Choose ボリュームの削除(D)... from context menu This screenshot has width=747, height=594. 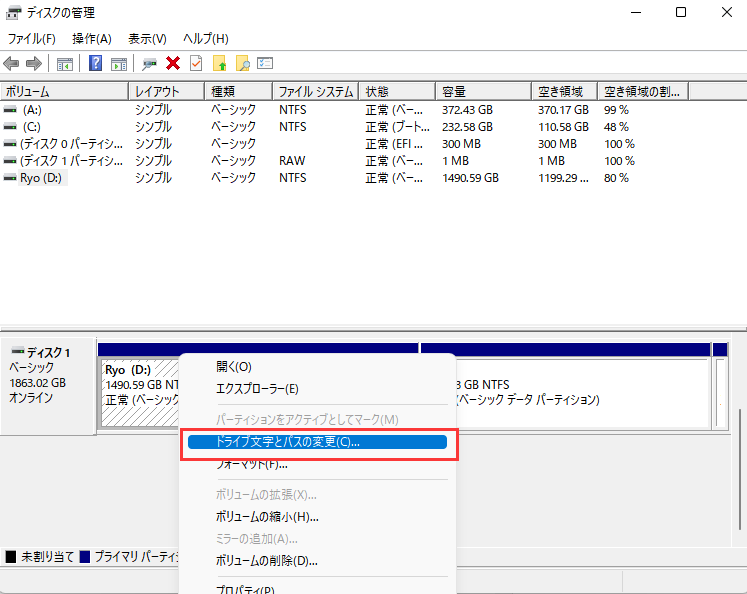(267, 560)
